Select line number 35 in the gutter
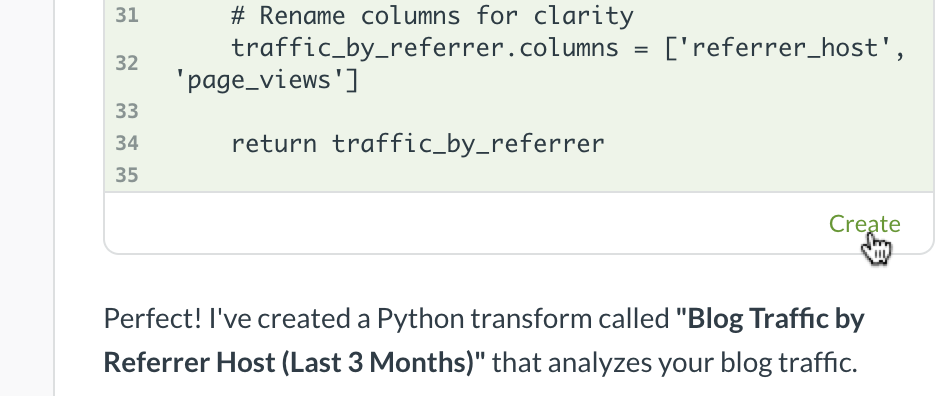 click(126, 176)
